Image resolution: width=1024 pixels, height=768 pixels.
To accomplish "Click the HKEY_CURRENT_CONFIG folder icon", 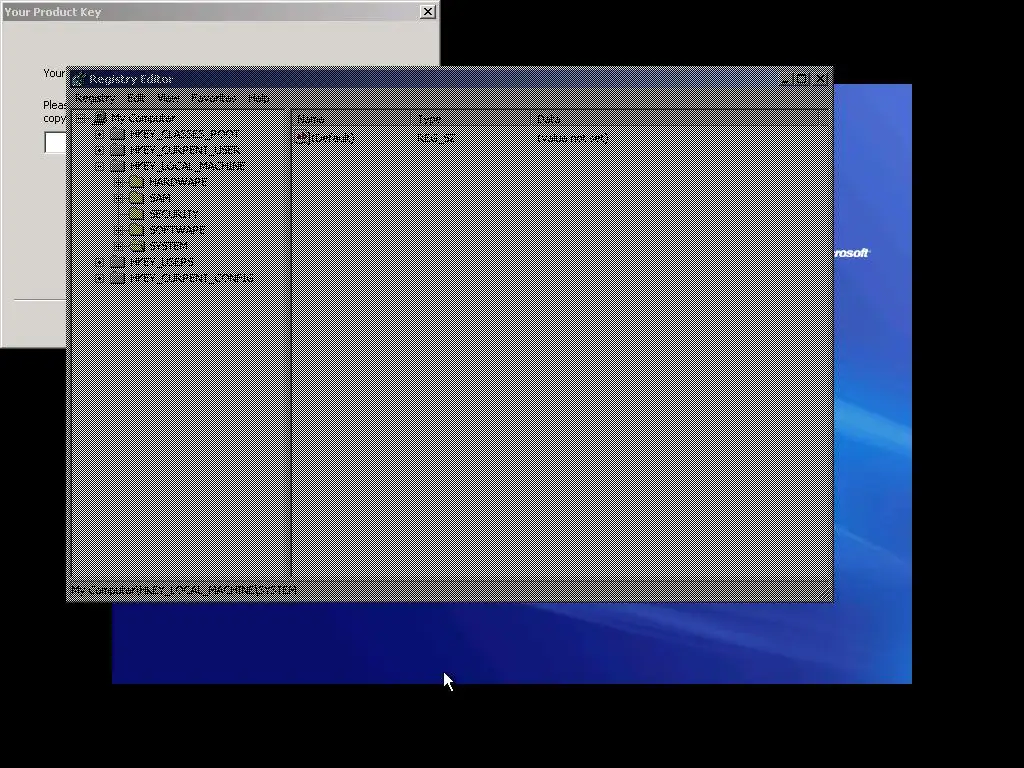I will 118,278.
